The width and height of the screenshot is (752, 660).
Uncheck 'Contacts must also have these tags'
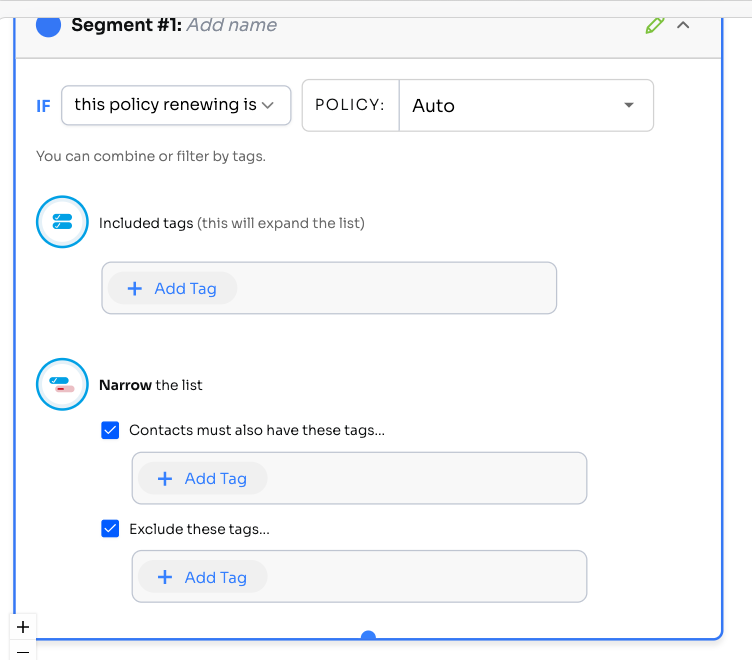pos(111,430)
